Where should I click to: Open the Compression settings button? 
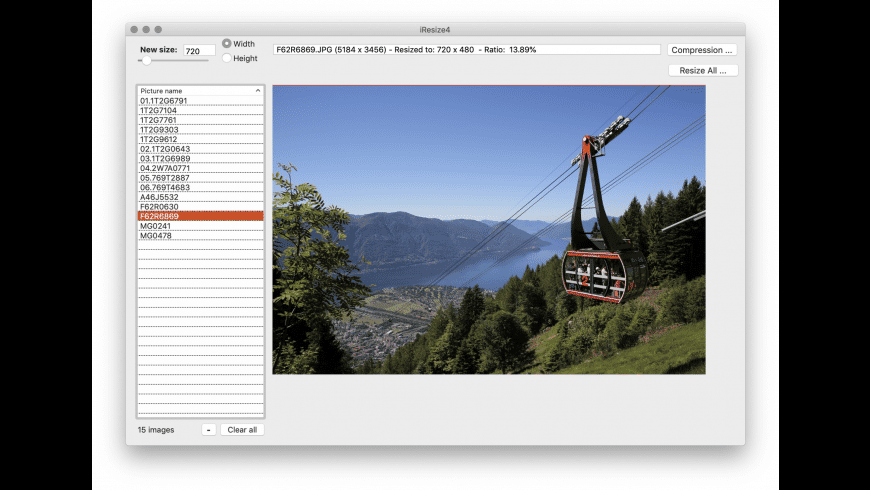click(702, 50)
